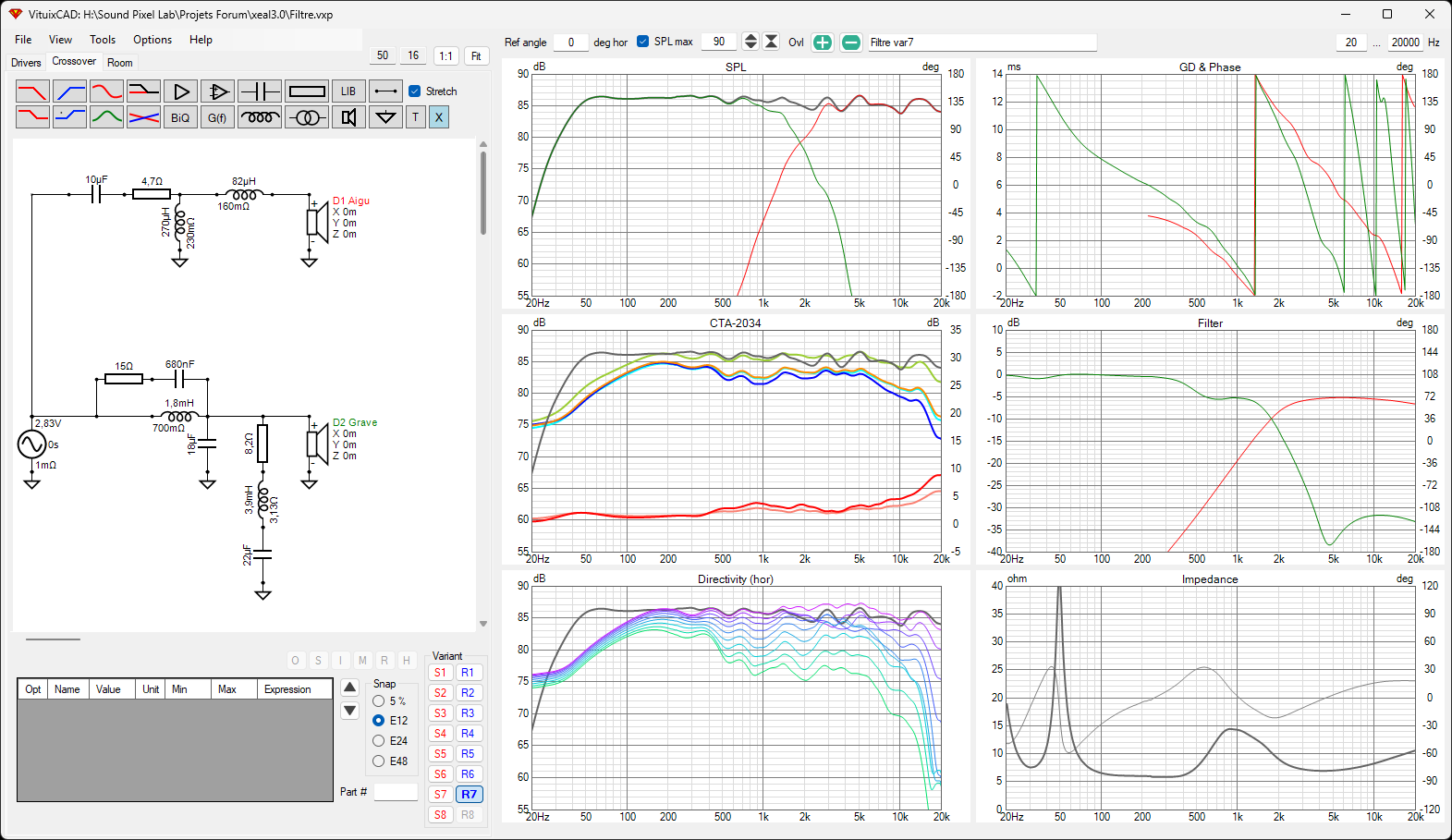This screenshot has height=840, width=1452.
Task: Toggle the Stretch checkbox
Action: [415, 91]
